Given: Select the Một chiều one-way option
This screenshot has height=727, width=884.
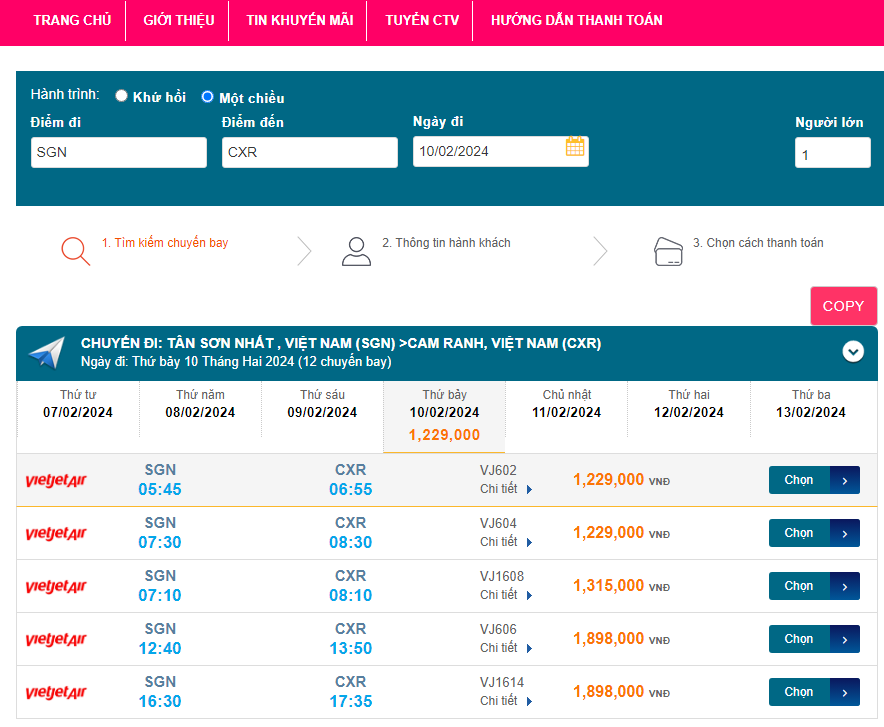Looking at the screenshot, I should pos(208,97).
